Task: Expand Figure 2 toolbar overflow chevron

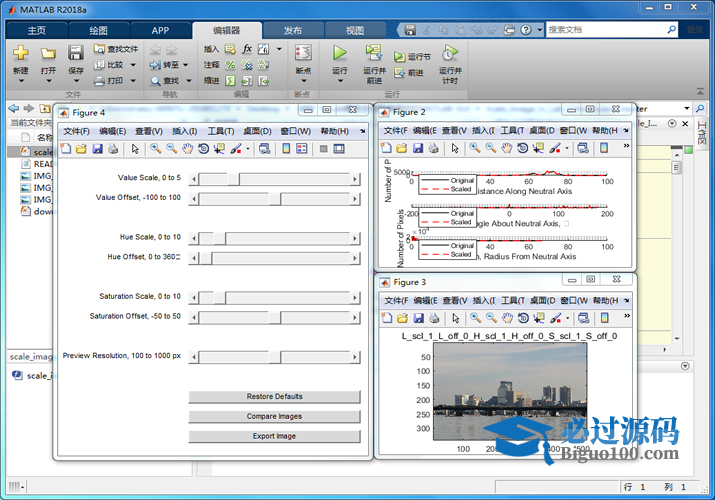Action: (626, 146)
